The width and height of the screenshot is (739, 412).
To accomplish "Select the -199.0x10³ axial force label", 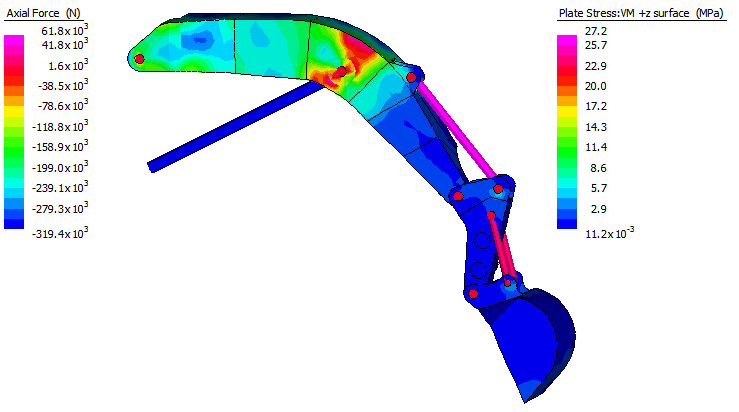I will coord(60,167).
